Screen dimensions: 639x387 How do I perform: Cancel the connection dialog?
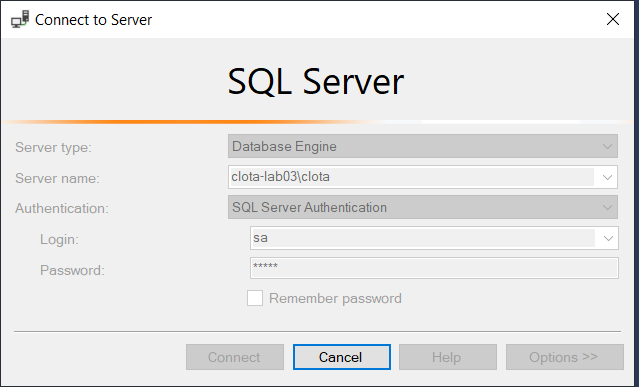[342, 357]
